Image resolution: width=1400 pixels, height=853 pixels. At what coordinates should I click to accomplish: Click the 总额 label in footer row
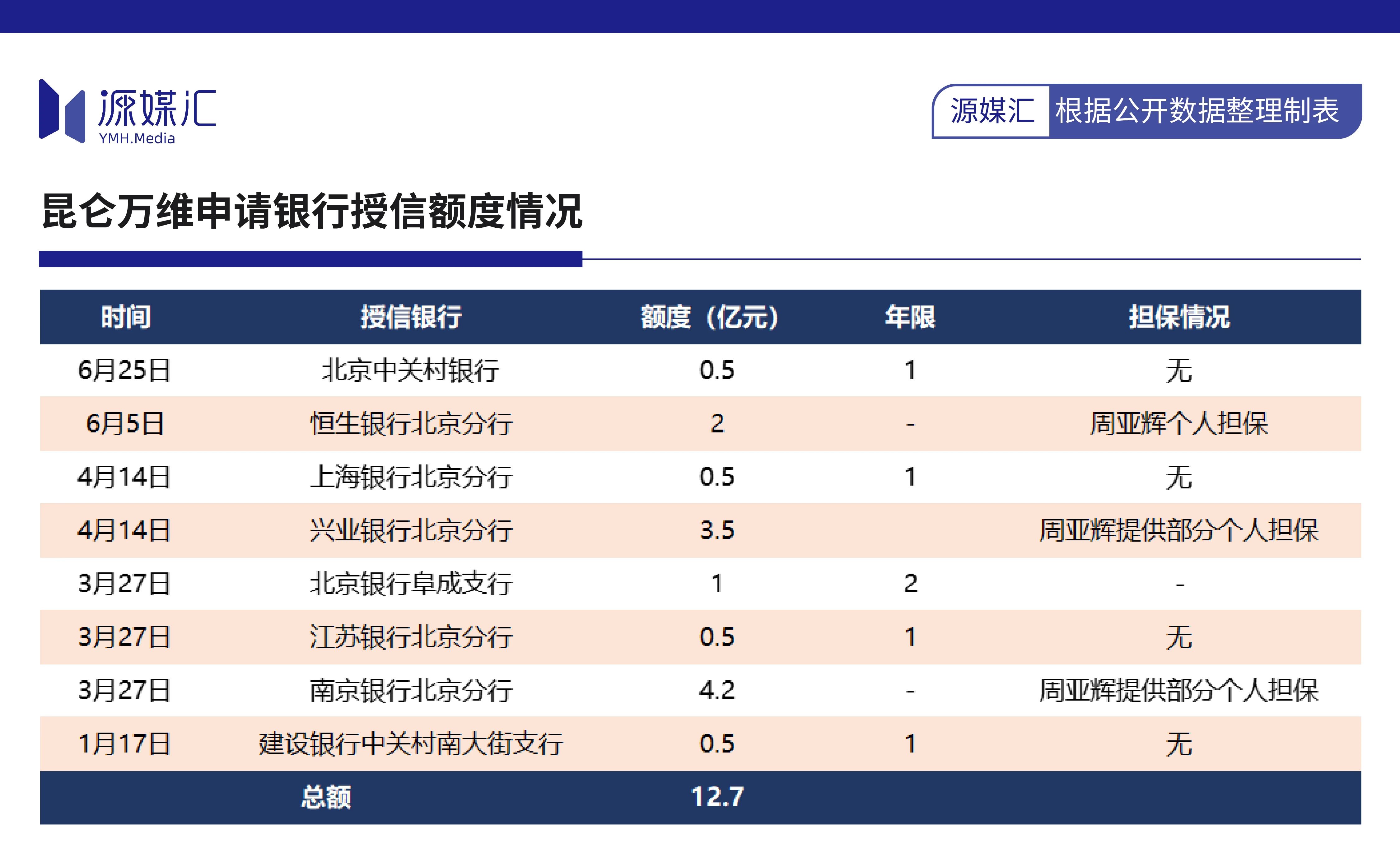tap(326, 797)
